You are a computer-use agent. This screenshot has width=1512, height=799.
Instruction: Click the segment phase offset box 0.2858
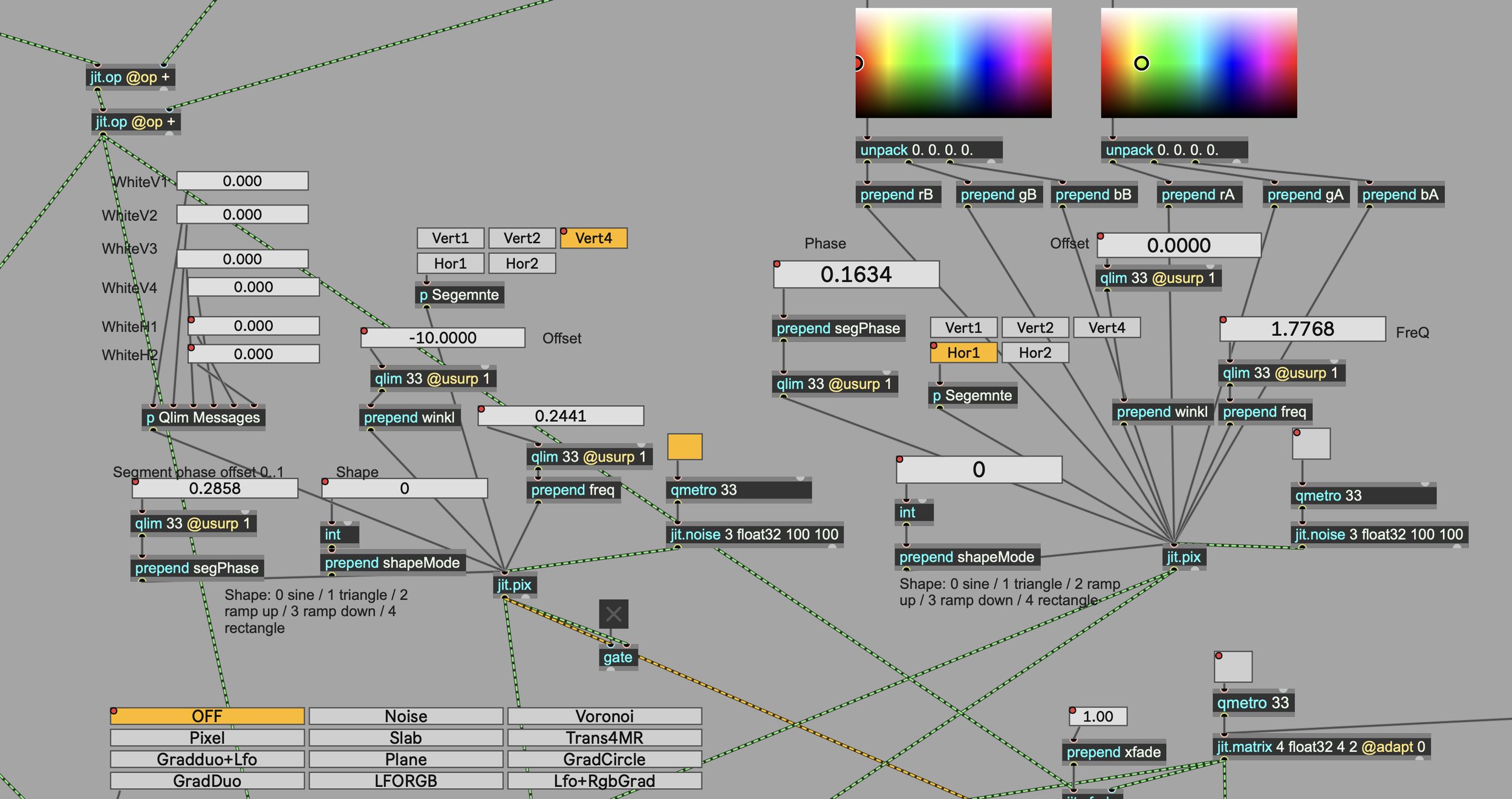coord(215,488)
